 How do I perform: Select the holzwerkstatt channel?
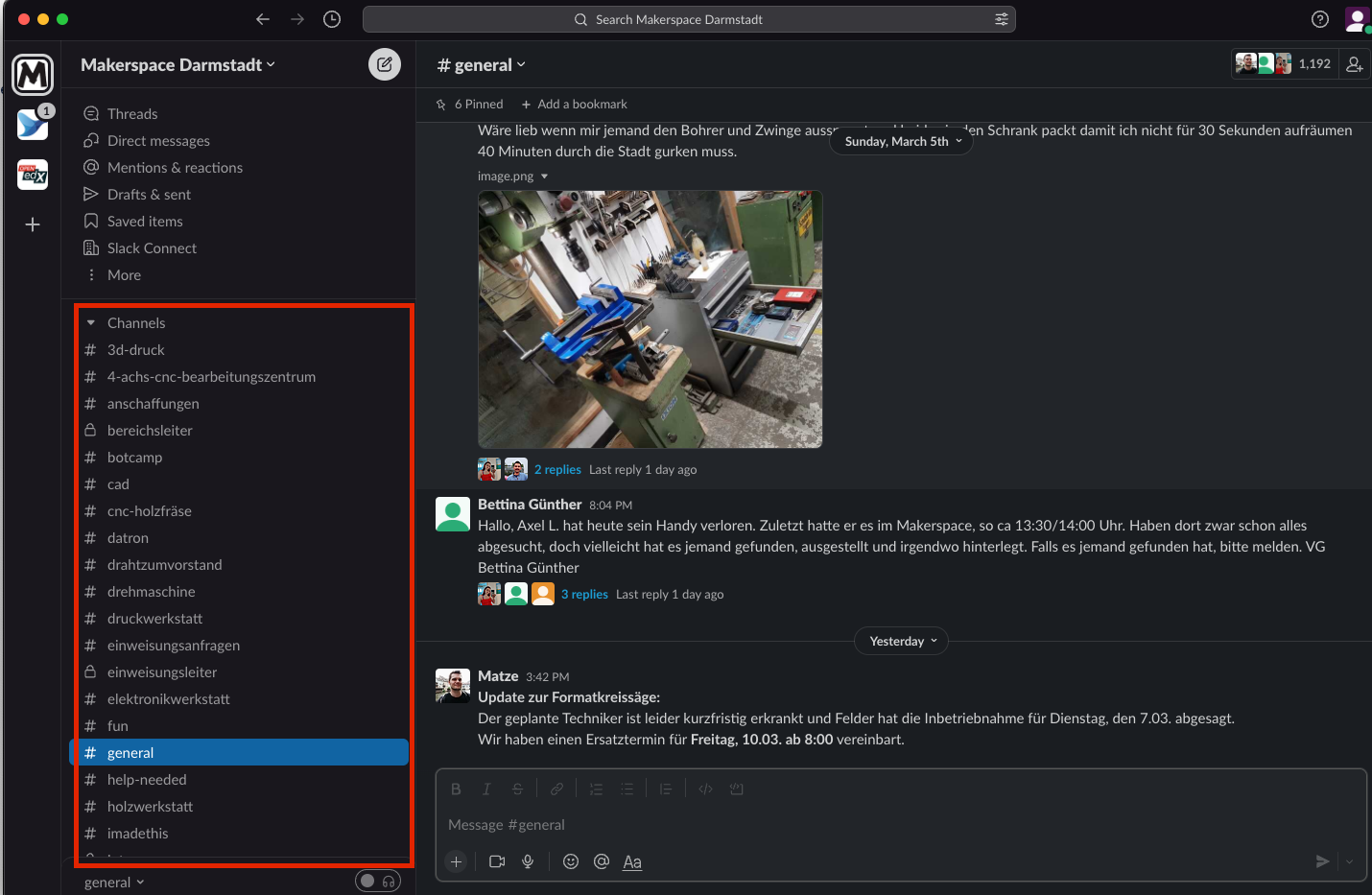150,807
